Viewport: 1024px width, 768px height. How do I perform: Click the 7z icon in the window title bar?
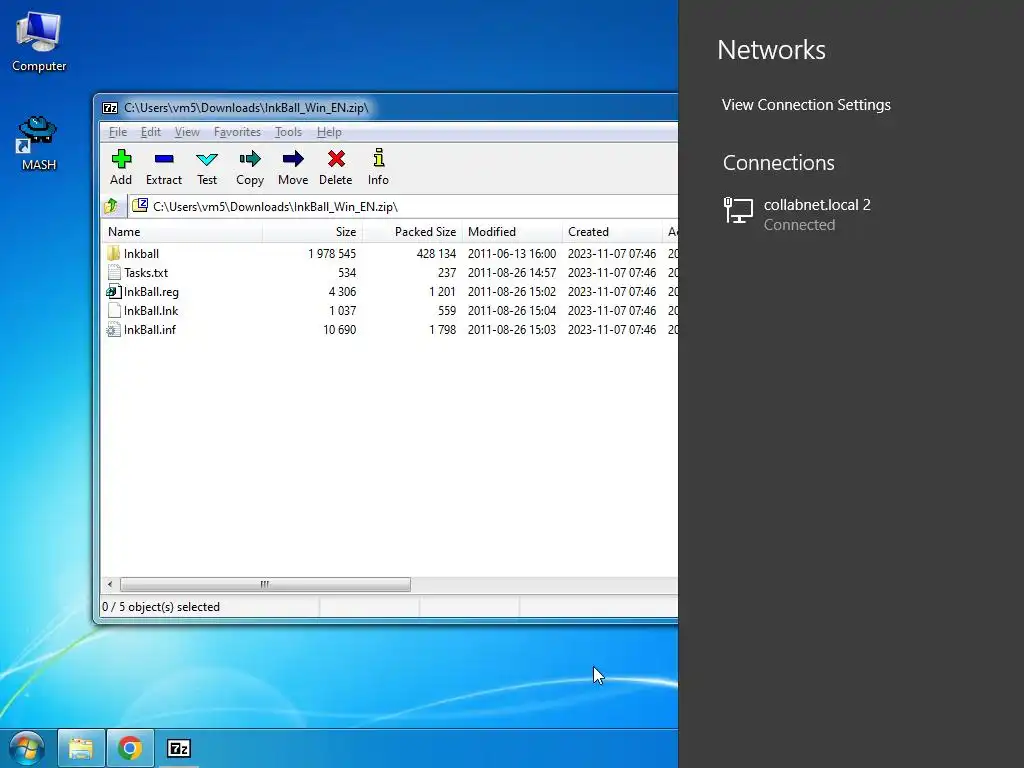point(110,108)
